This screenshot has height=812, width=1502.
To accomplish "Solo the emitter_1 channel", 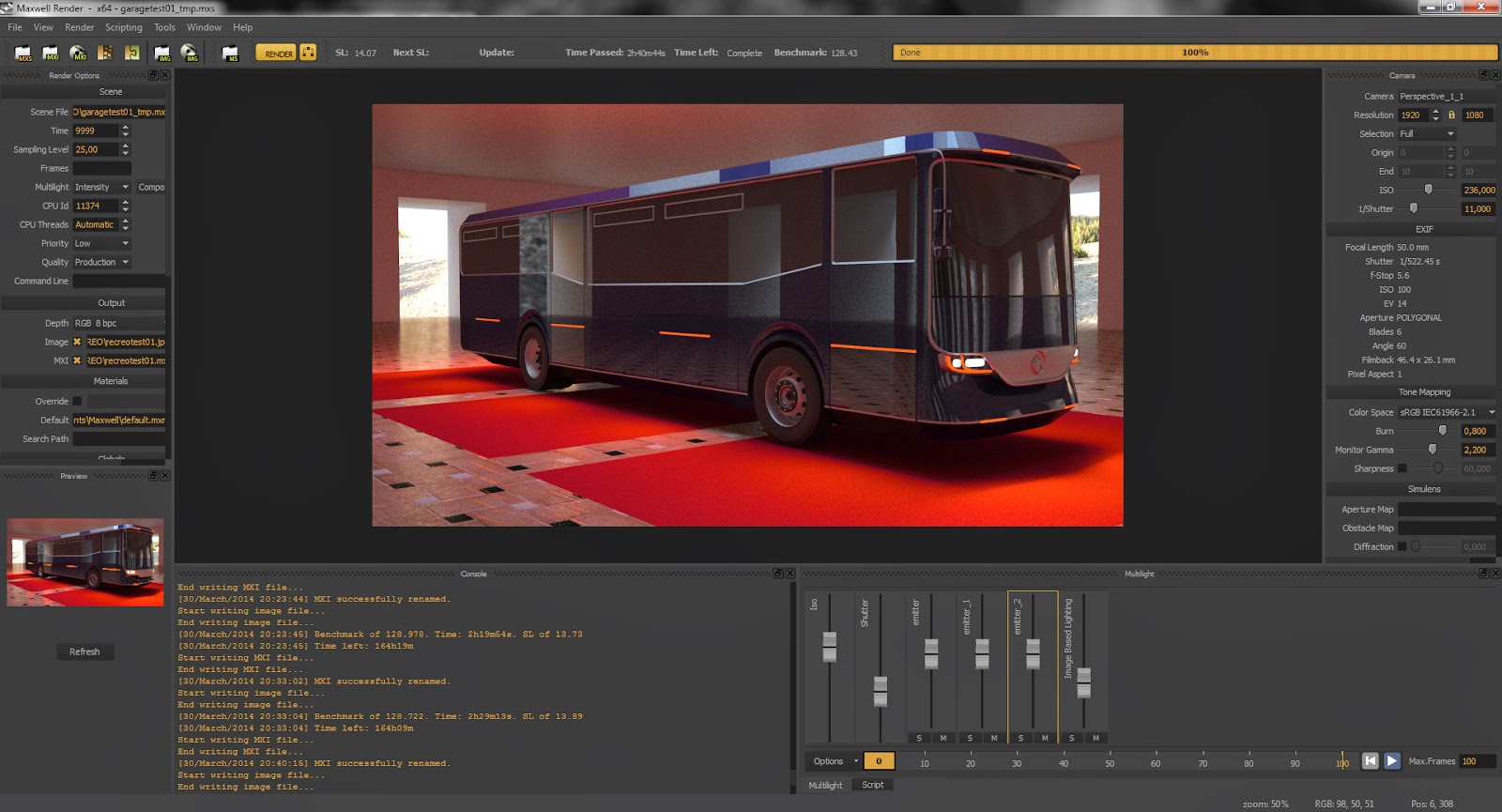I will [x=970, y=738].
